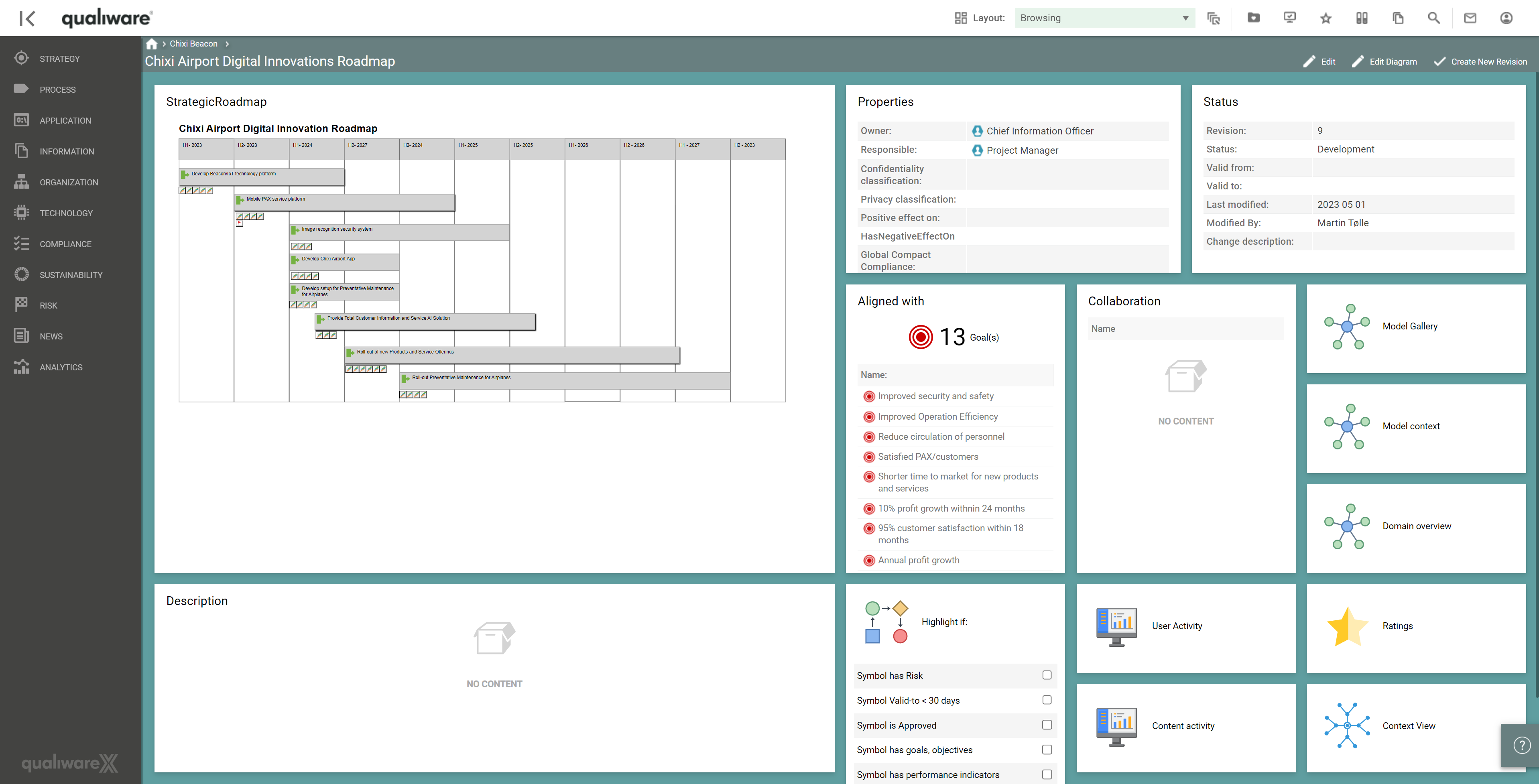The height and width of the screenshot is (784, 1539).
Task: Click the search icon in top toolbar
Action: [1433, 18]
